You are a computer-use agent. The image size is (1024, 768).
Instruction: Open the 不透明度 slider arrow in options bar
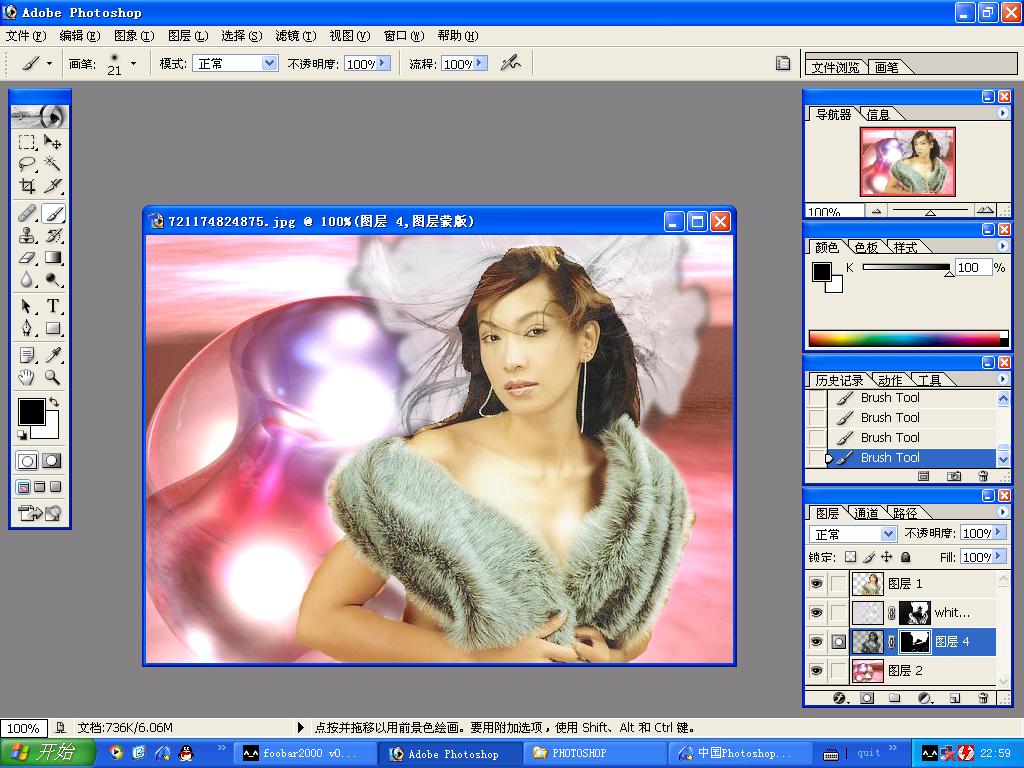(x=383, y=63)
